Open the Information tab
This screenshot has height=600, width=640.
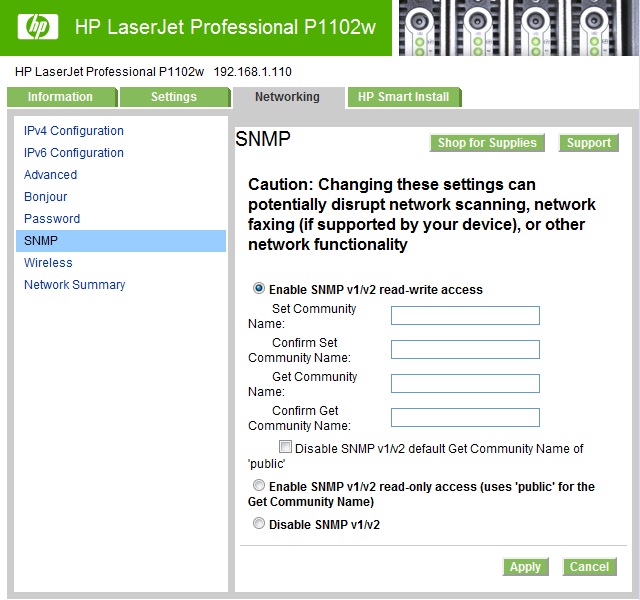point(62,97)
